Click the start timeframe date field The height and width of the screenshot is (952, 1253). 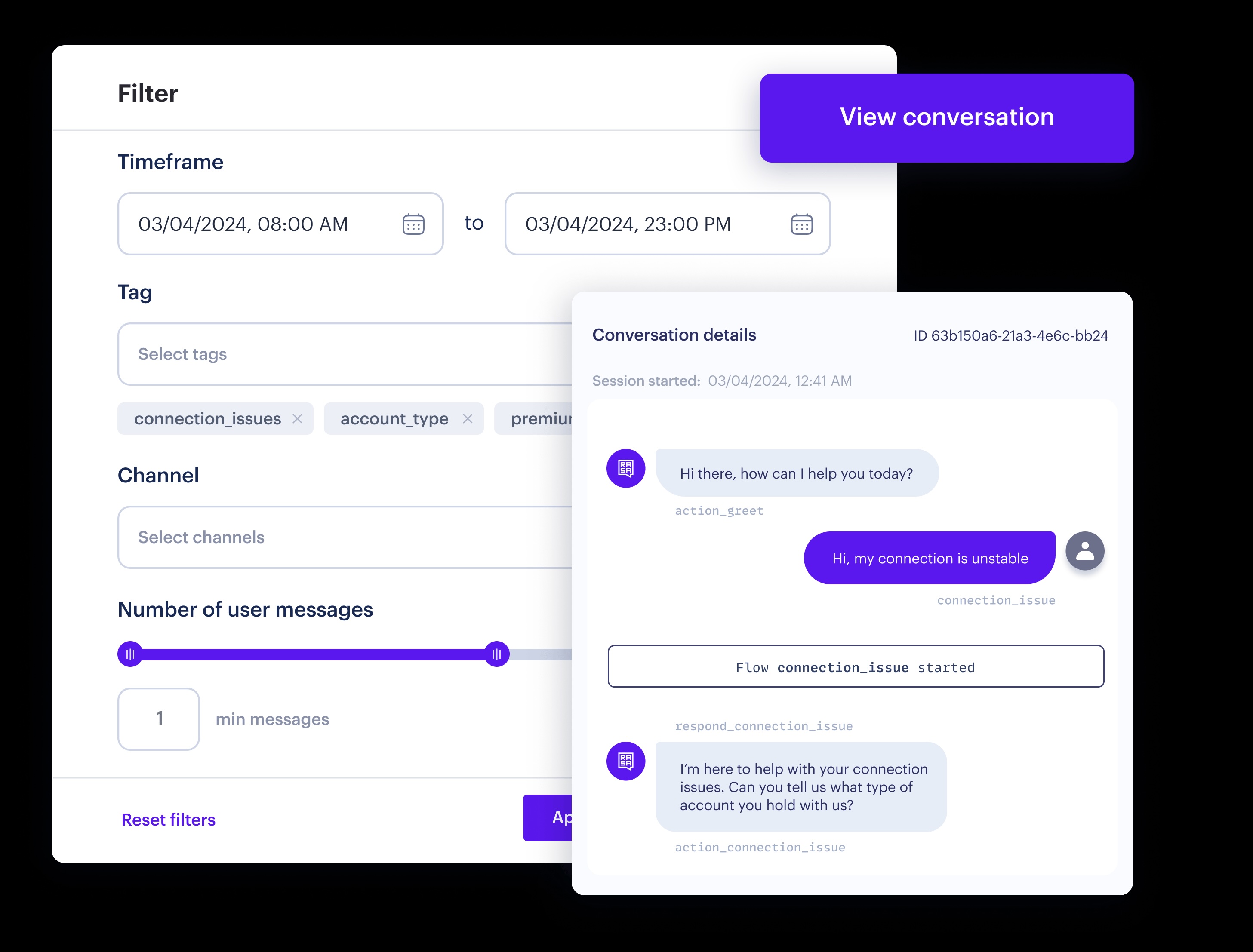280,224
